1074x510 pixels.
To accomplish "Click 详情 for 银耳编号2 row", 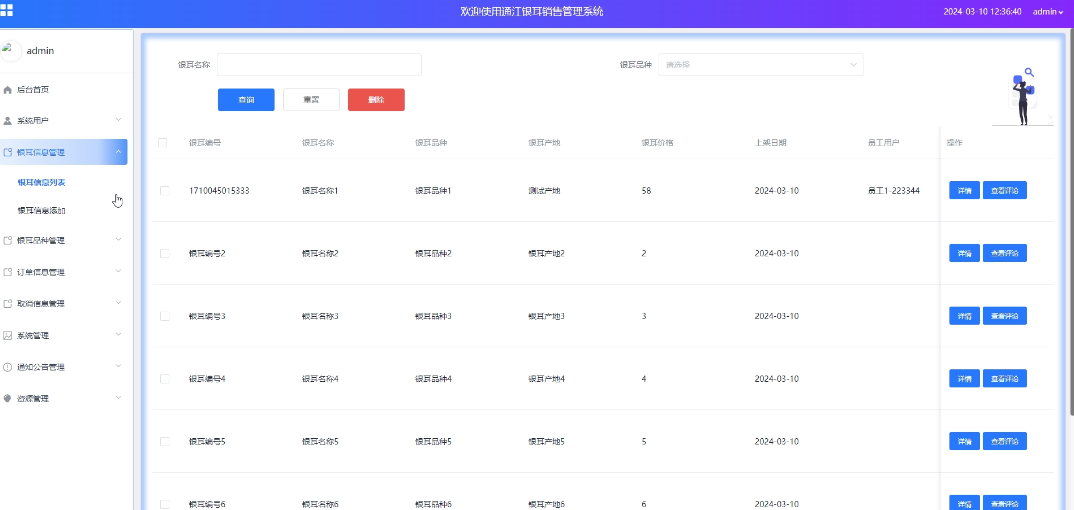I will point(964,253).
